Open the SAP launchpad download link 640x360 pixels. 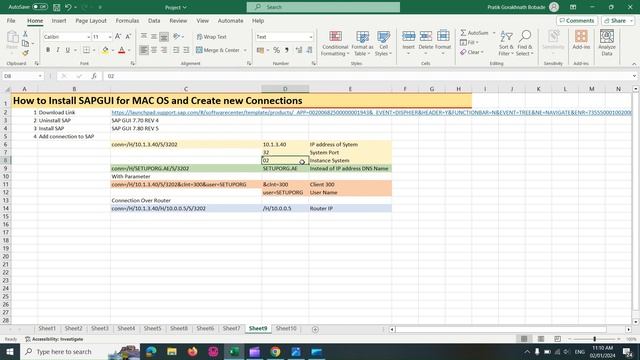(x=371, y=112)
